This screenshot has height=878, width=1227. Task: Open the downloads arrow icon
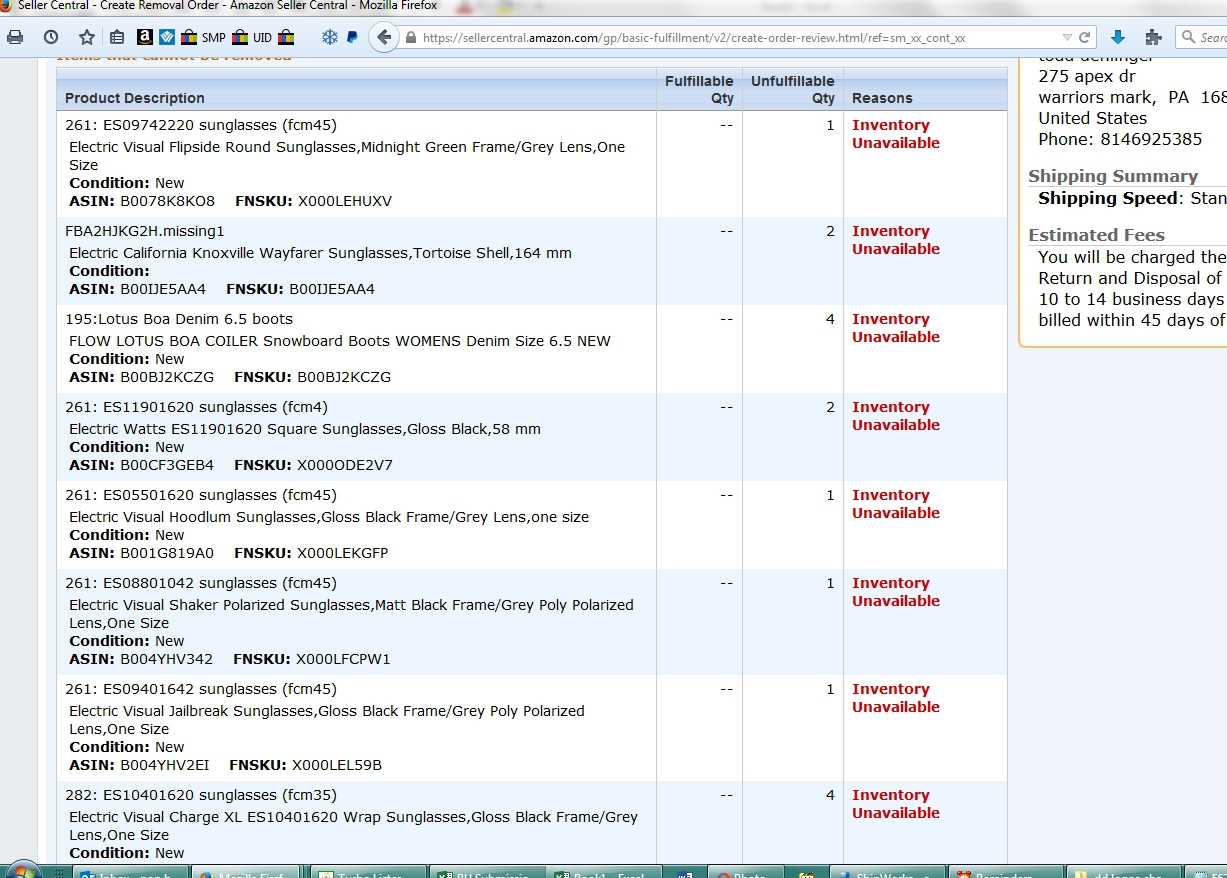tap(1118, 38)
